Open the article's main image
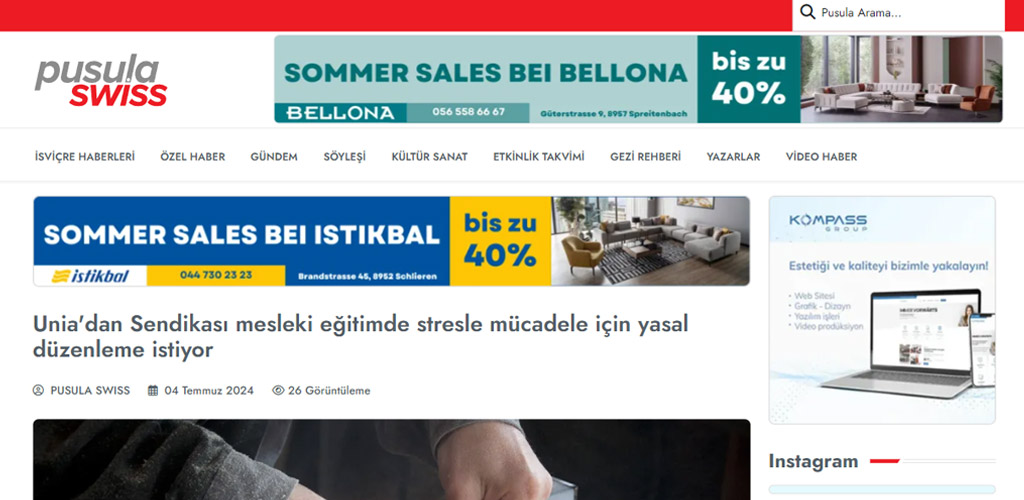The width and height of the screenshot is (1024, 500). 391,460
